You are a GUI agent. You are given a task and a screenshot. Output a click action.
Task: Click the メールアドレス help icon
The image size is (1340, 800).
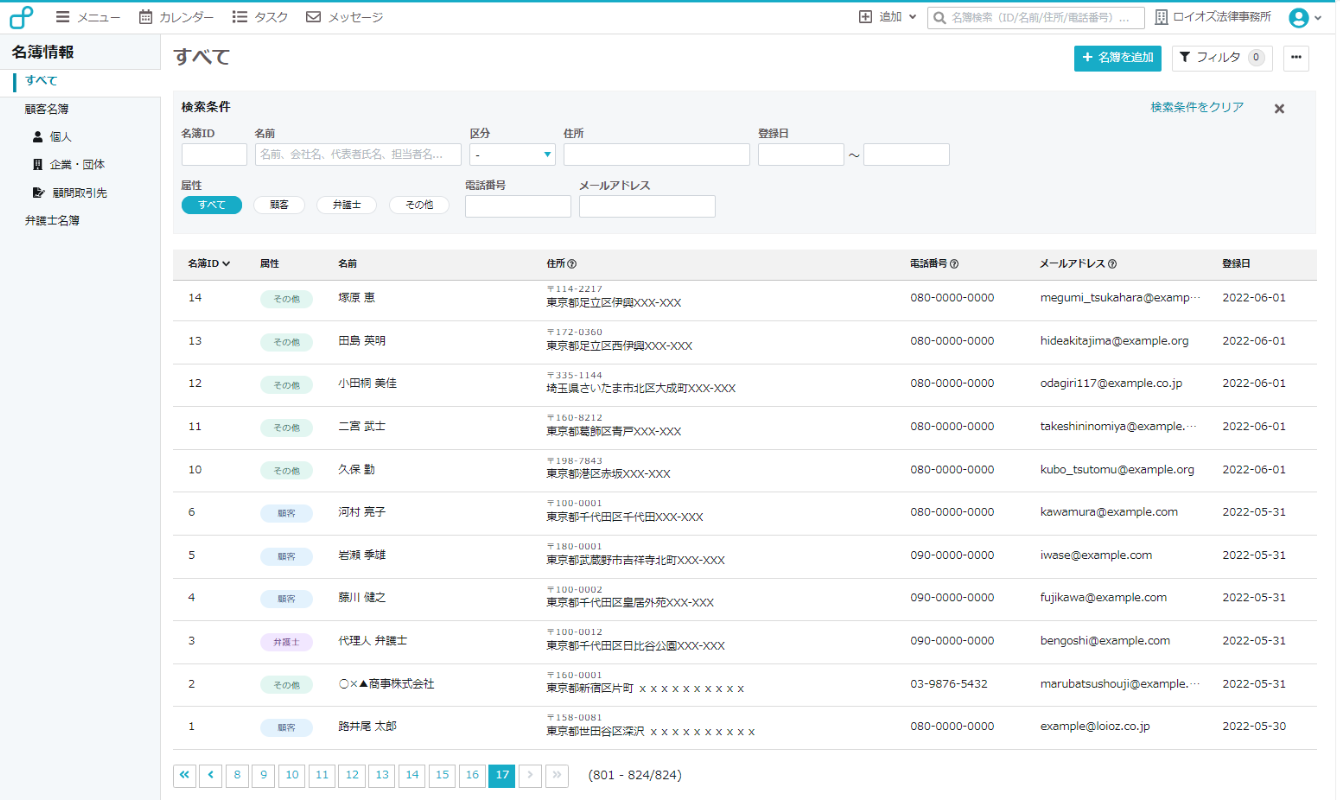tap(1112, 265)
